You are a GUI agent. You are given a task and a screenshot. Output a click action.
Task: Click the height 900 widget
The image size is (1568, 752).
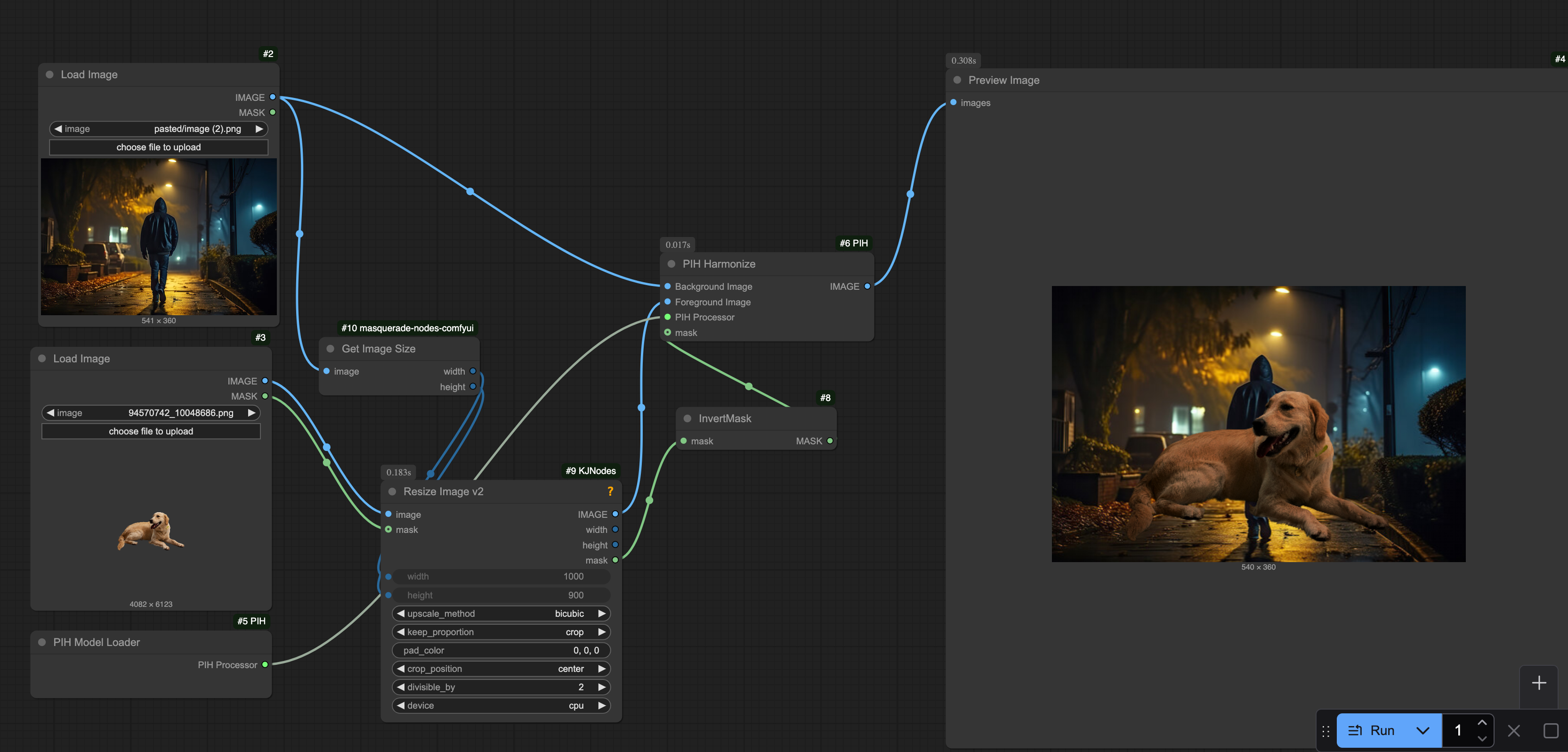(x=501, y=595)
